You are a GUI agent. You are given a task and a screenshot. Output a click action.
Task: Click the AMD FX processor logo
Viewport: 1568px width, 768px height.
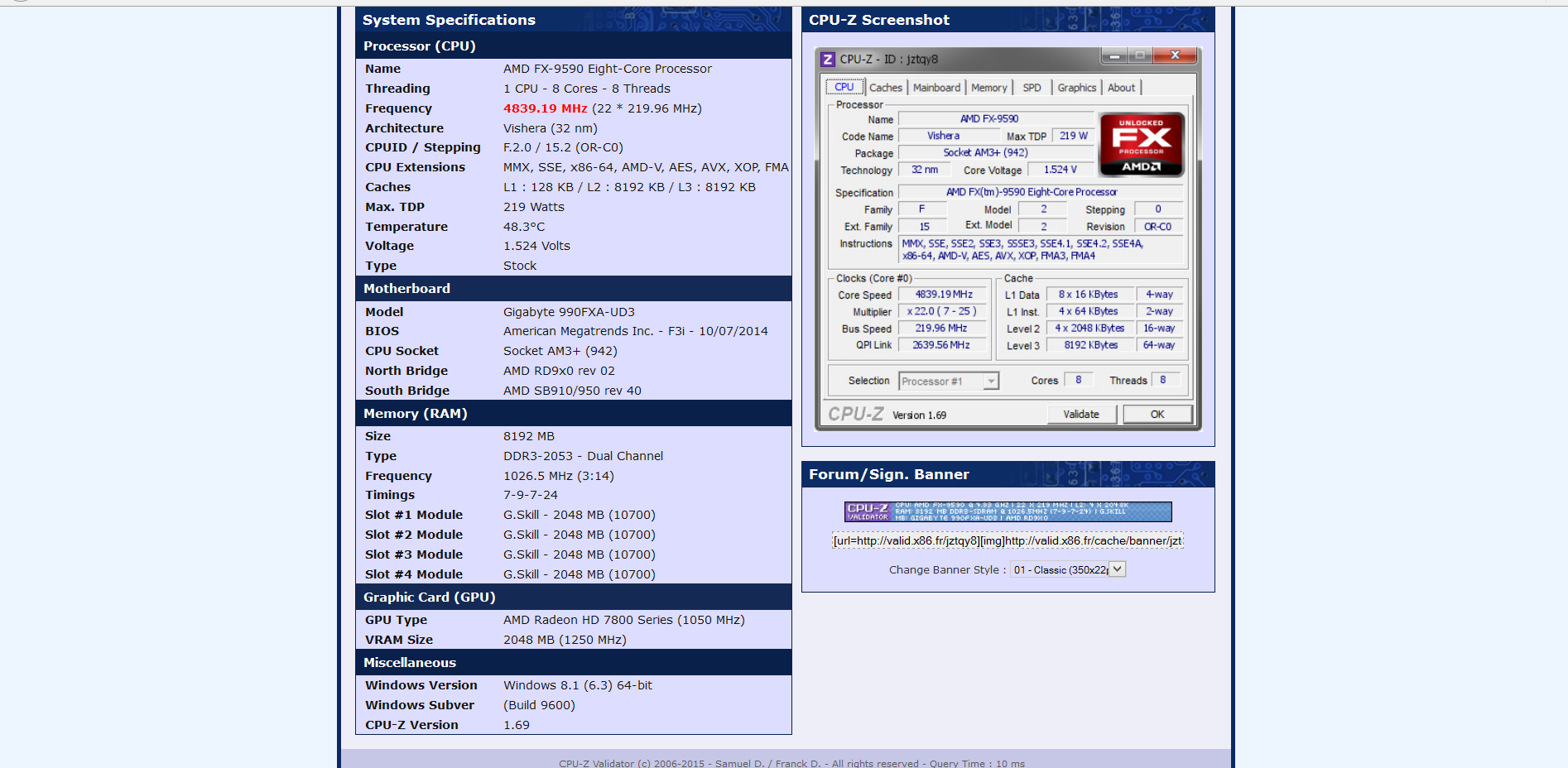point(1142,145)
